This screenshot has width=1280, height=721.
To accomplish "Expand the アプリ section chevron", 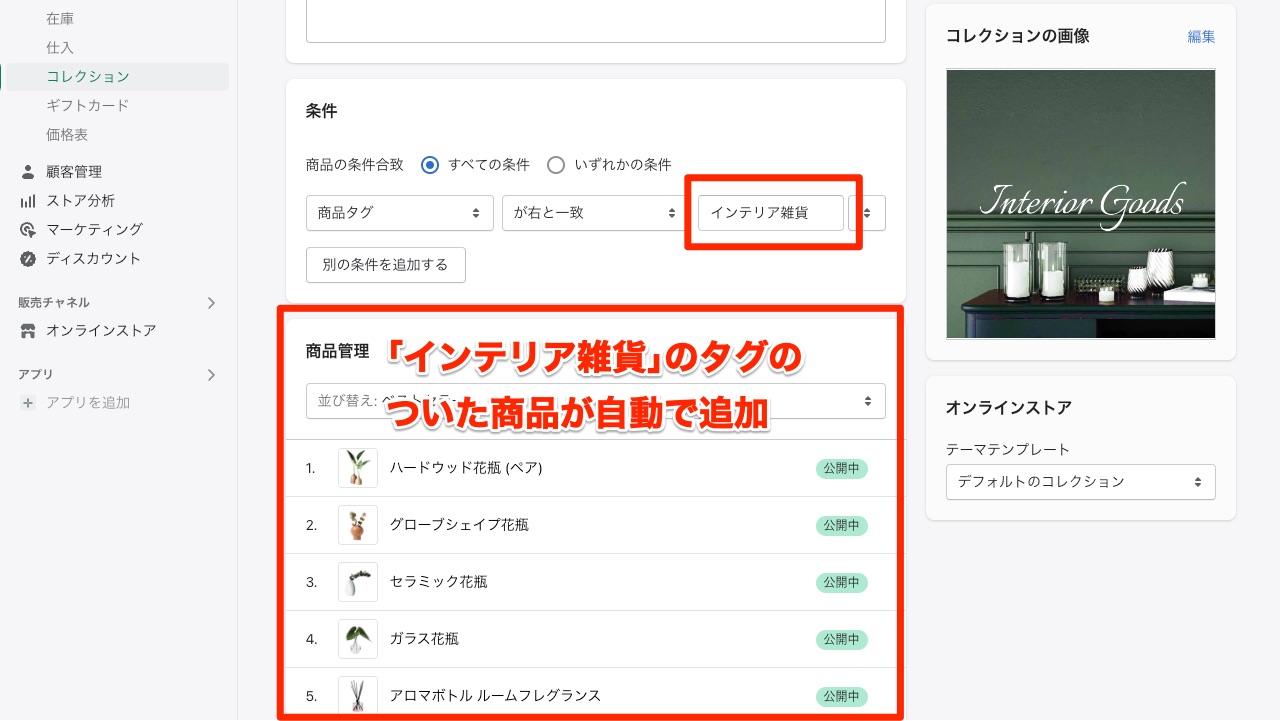I will tap(211, 375).
